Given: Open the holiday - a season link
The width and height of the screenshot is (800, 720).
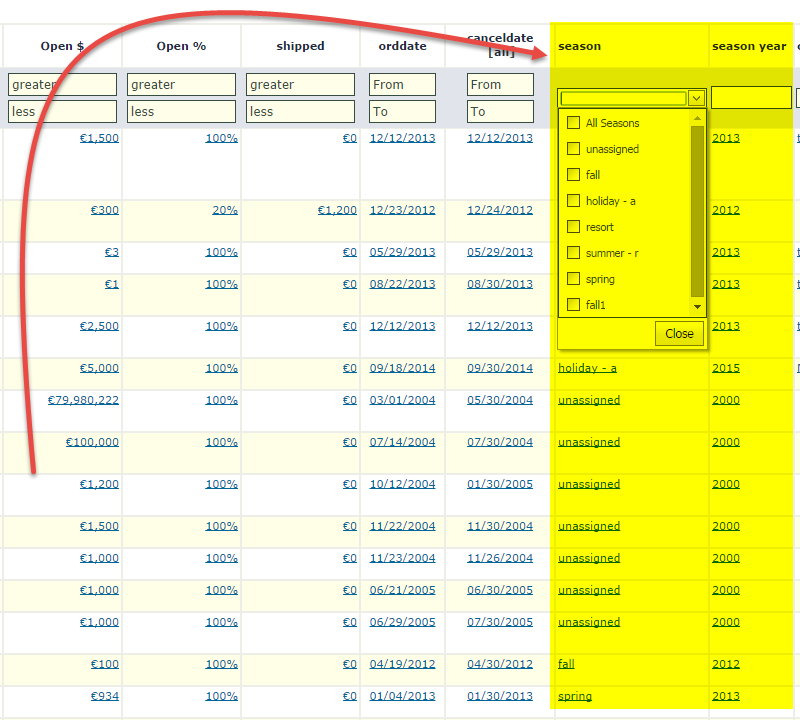Looking at the screenshot, I should click(x=587, y=368).
